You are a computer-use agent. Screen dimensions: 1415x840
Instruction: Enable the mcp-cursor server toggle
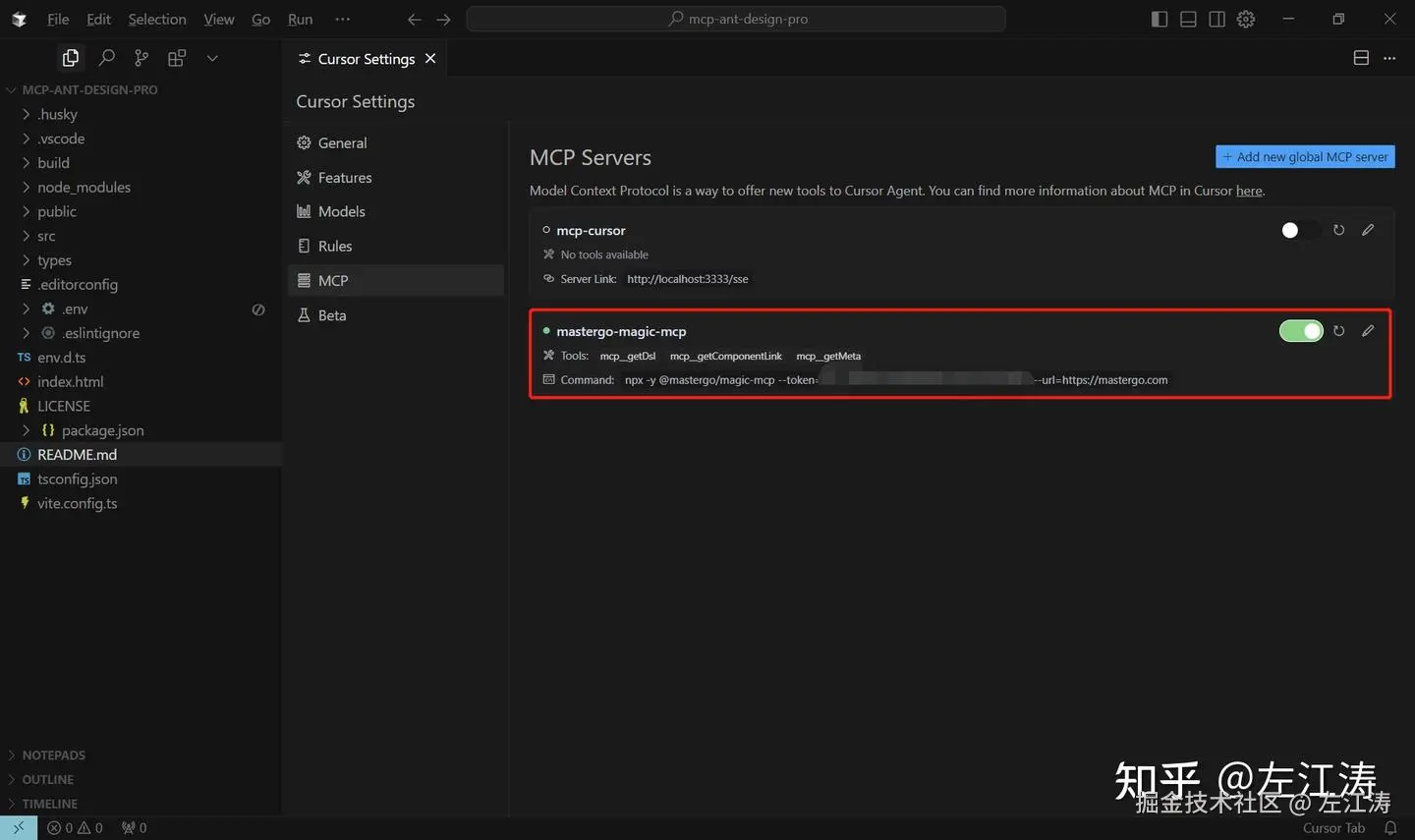pos(1300,230)
